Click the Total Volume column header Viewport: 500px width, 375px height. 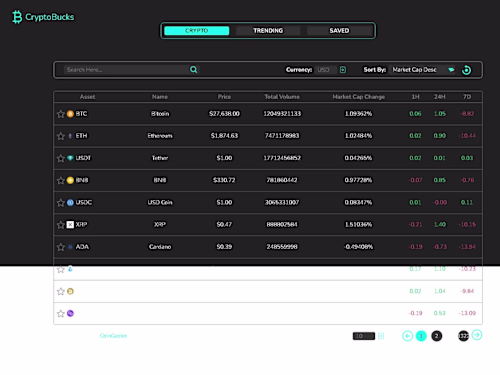click(x=282, y=97)
